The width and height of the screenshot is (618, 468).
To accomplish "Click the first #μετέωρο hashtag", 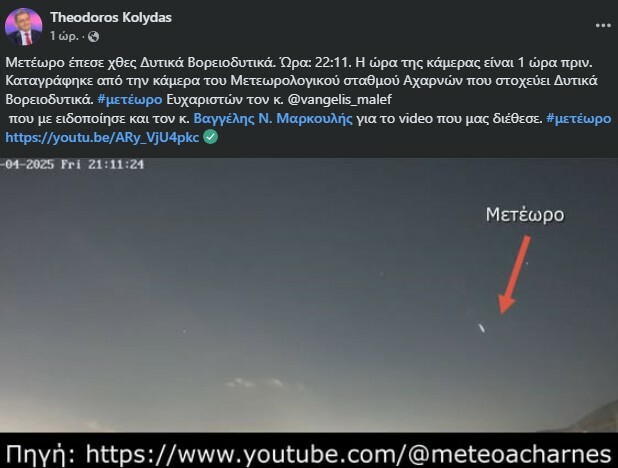I will (130, 99).
